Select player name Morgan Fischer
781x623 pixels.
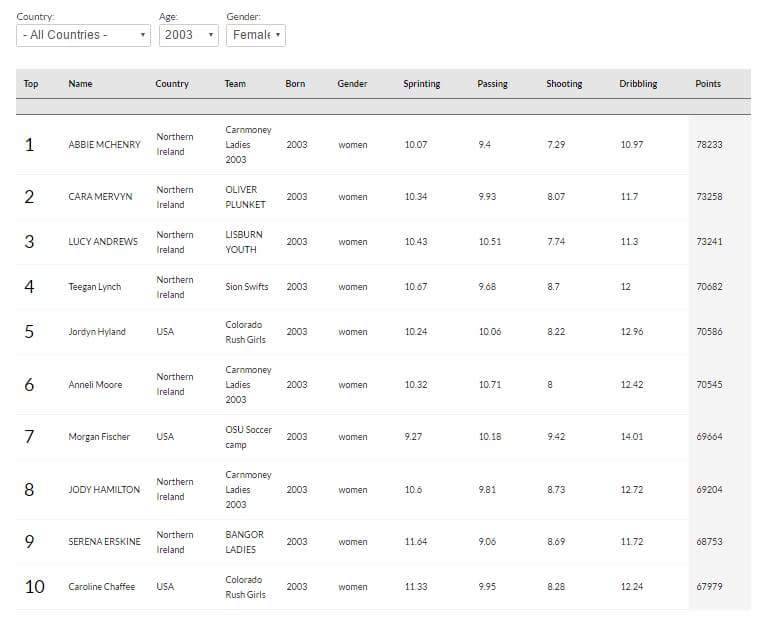point(99,437)
